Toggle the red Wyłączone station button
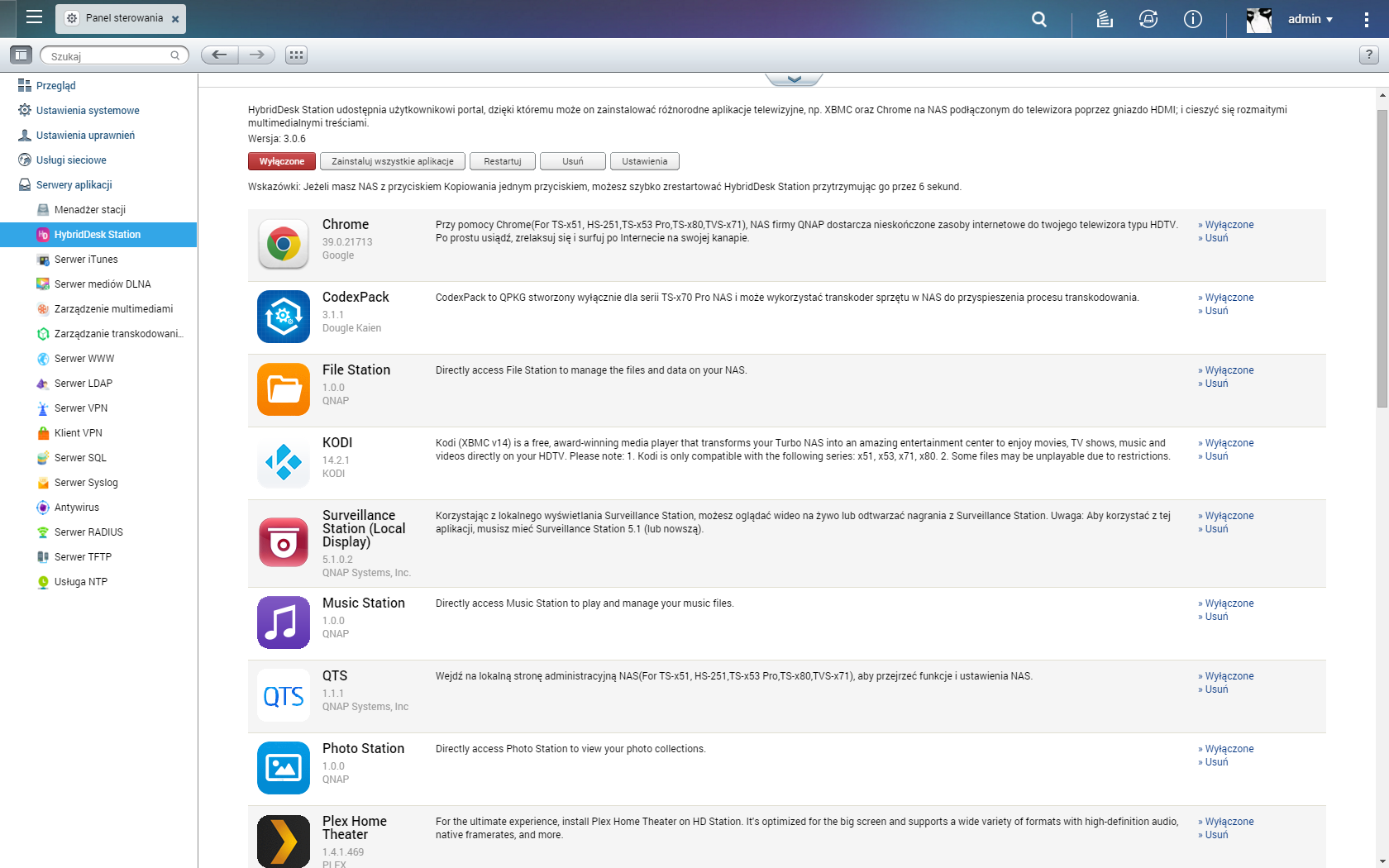 coord(282,161)
